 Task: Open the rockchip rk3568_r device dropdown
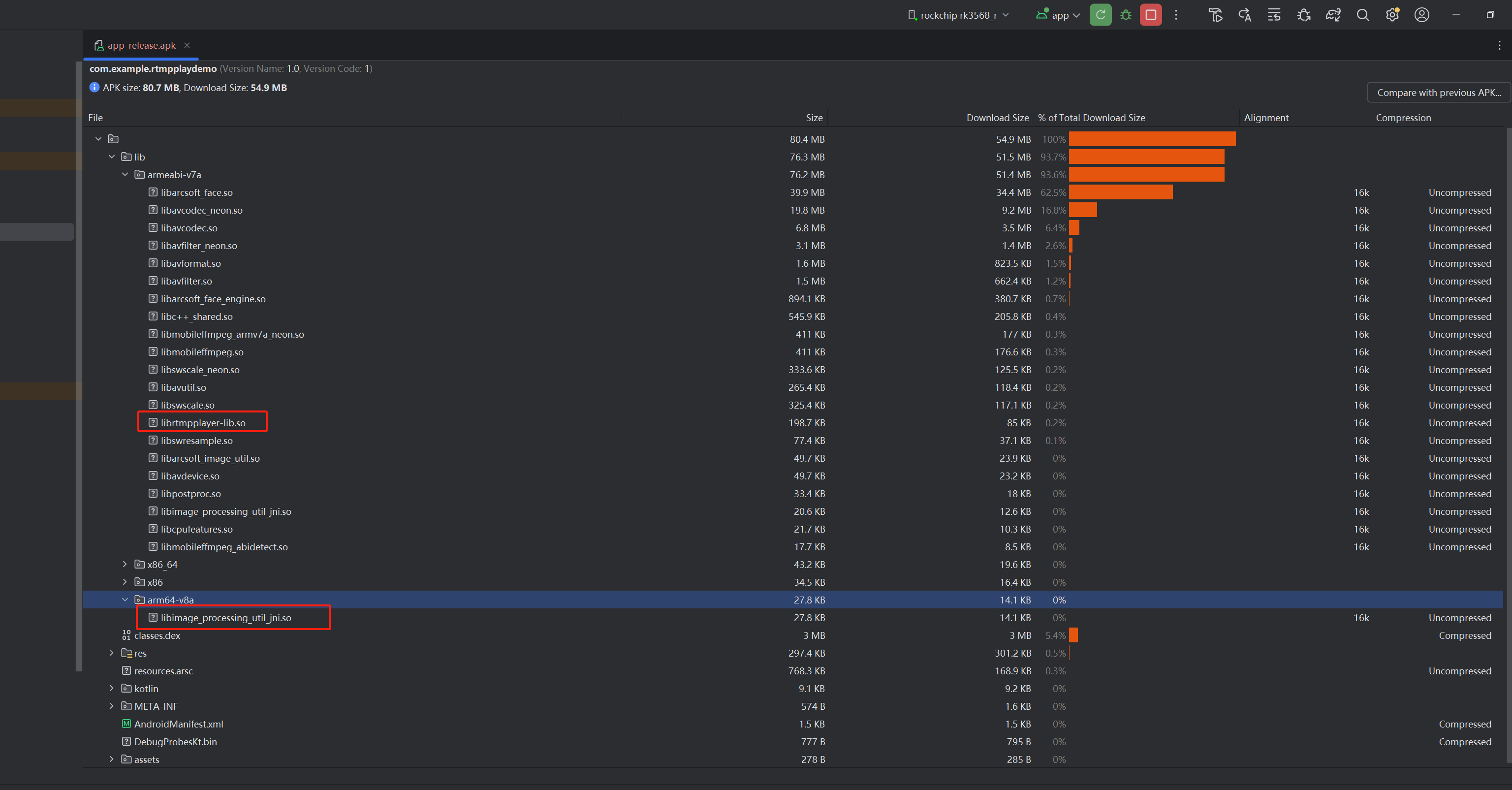pyautogui.click(x=958, y=15)
